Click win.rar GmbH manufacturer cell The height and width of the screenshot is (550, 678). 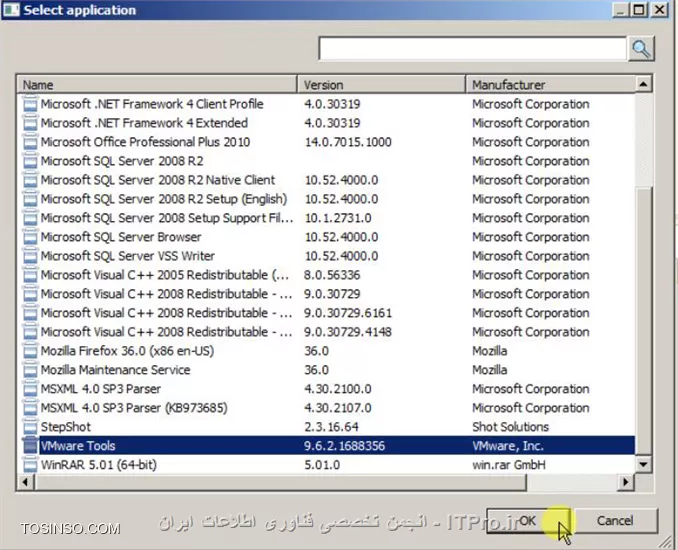pos(509,465)
